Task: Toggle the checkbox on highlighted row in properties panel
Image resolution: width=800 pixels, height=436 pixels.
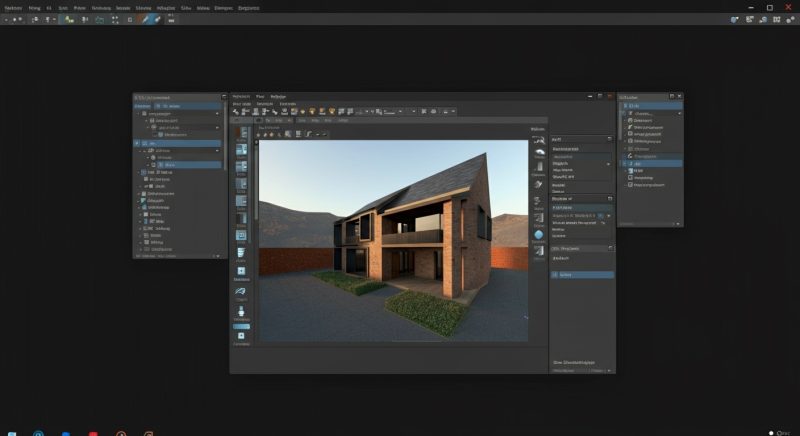Action: (x=555, y=274)
